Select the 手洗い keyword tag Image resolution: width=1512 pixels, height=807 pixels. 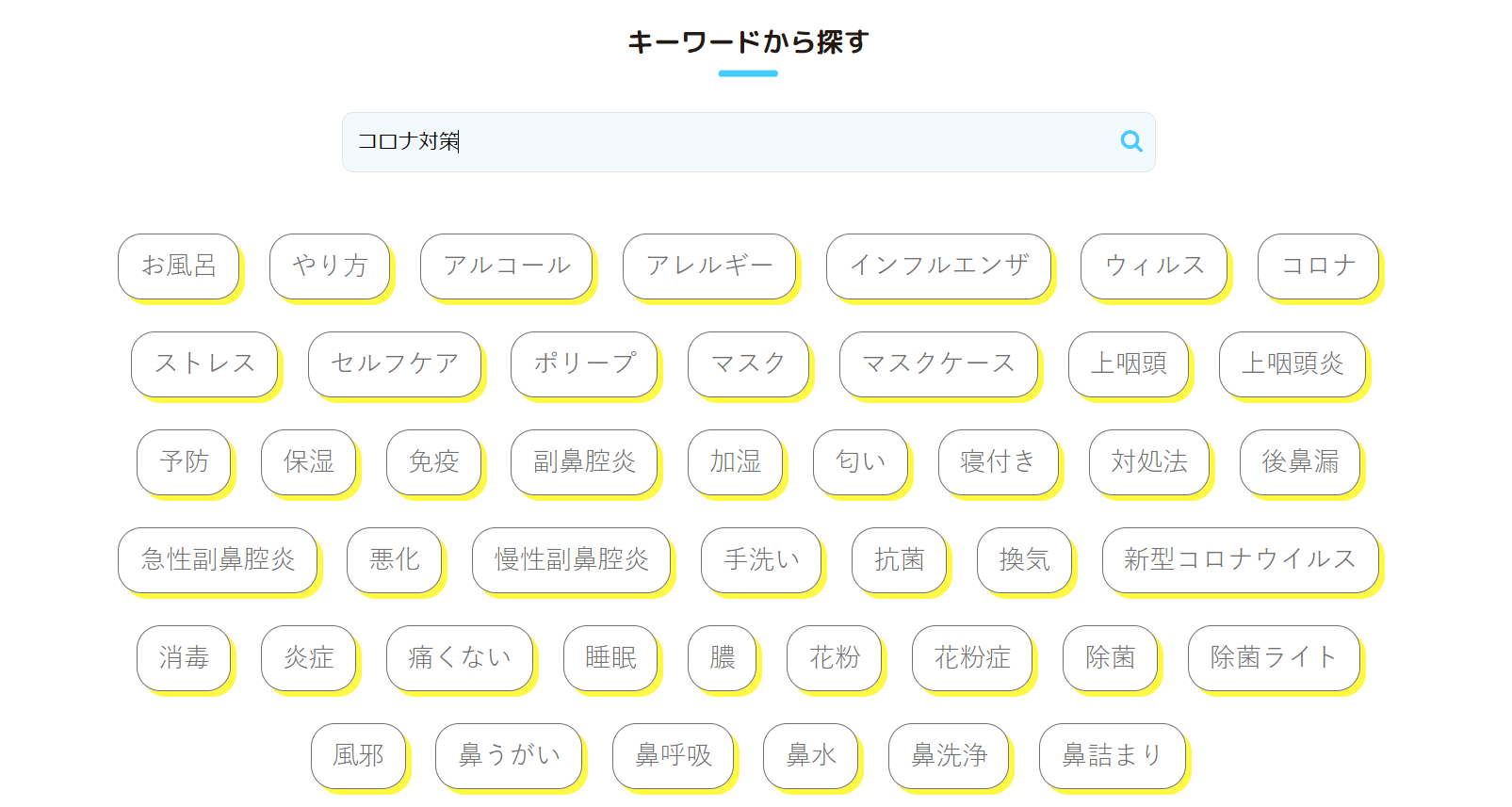pos(761,560)
